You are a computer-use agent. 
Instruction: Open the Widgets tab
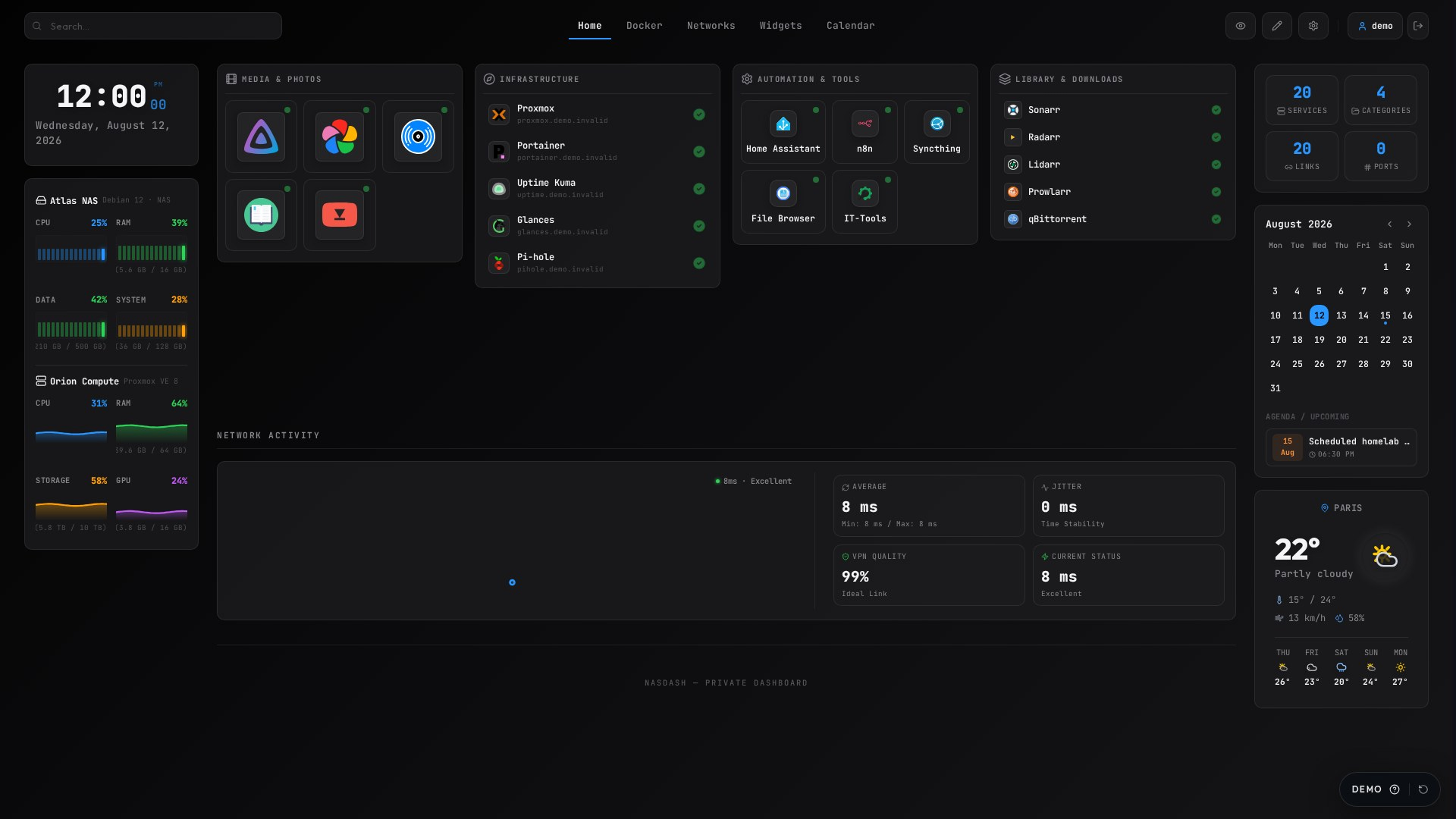coord(781,26)
